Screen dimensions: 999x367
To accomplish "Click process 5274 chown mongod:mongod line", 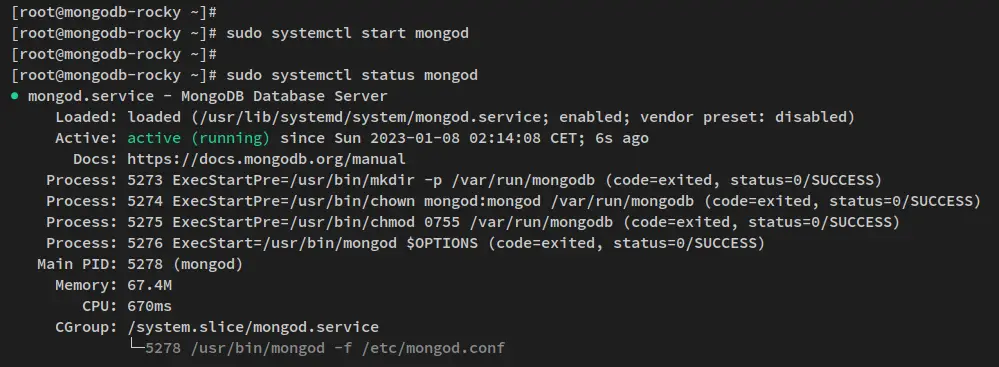I will tap(513, 201).
